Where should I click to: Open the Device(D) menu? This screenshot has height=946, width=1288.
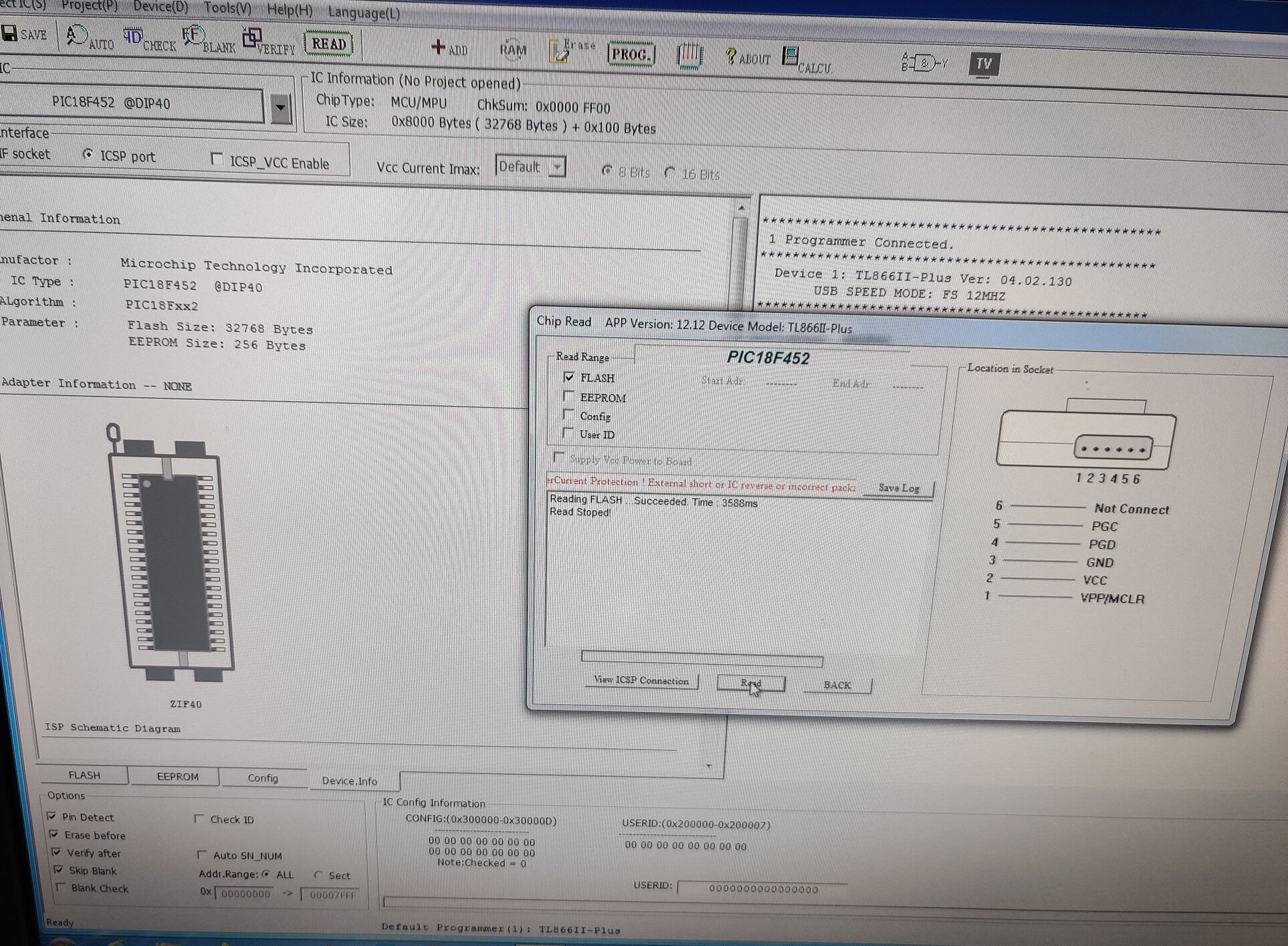pos(160,7)
